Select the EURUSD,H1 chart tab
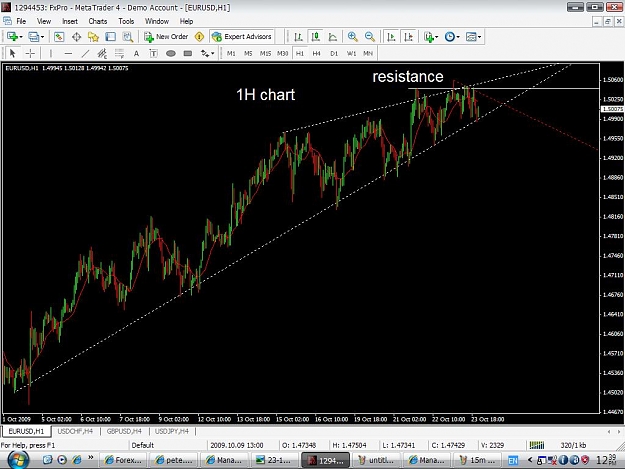Viewport: 625px width, 469px height. point(26,431)
